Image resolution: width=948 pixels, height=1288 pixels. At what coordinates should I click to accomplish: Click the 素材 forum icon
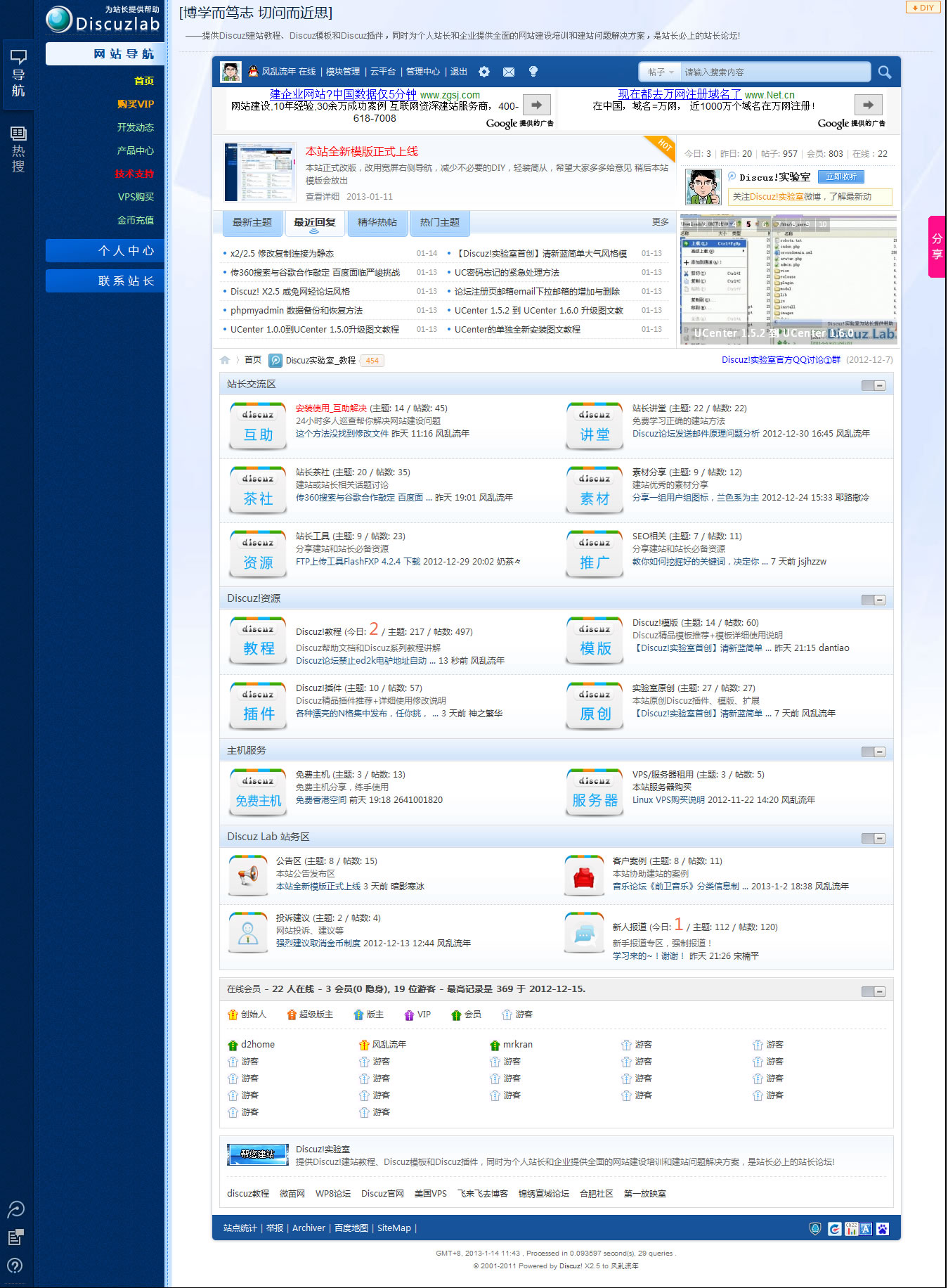click(595, 491)
